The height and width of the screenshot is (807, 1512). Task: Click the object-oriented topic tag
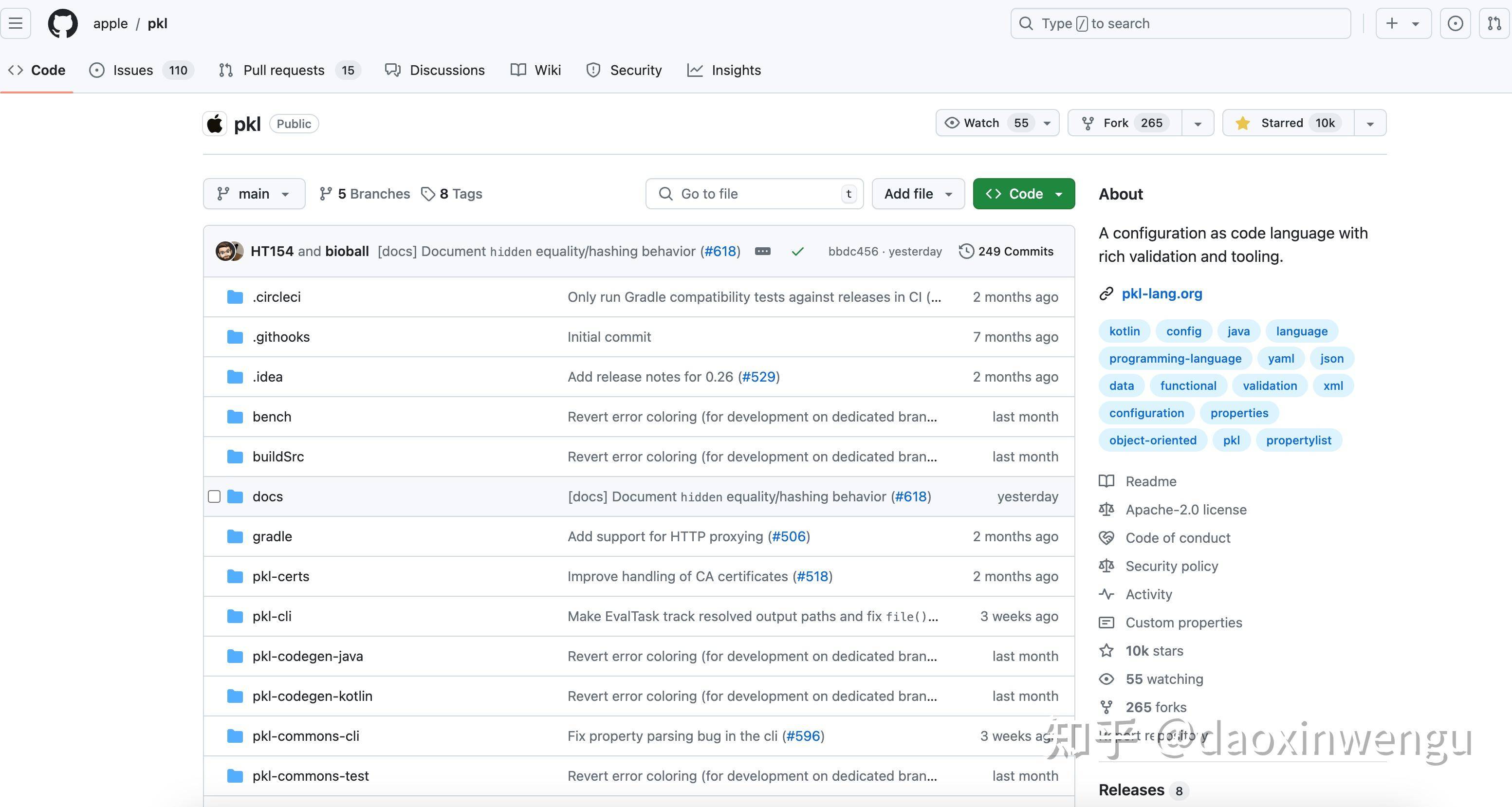pos(1153,440)
